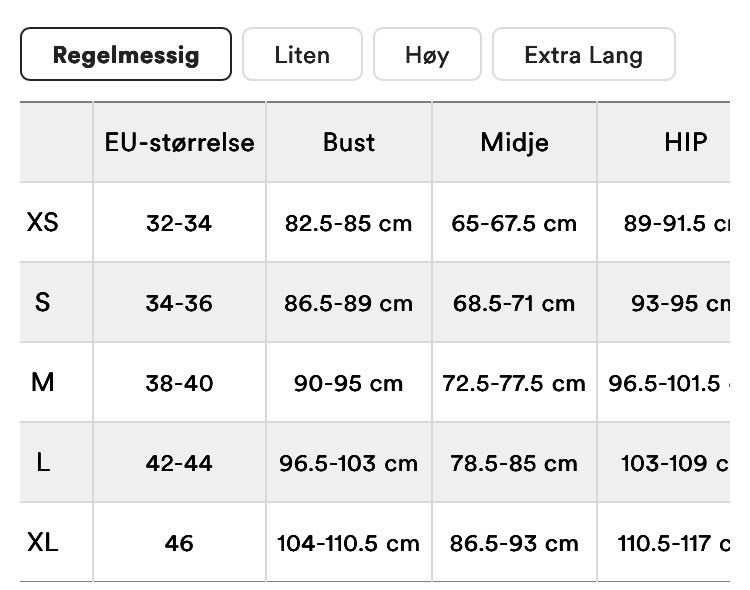Select the XL row label
Screen dimensions: 750x590
43,542
